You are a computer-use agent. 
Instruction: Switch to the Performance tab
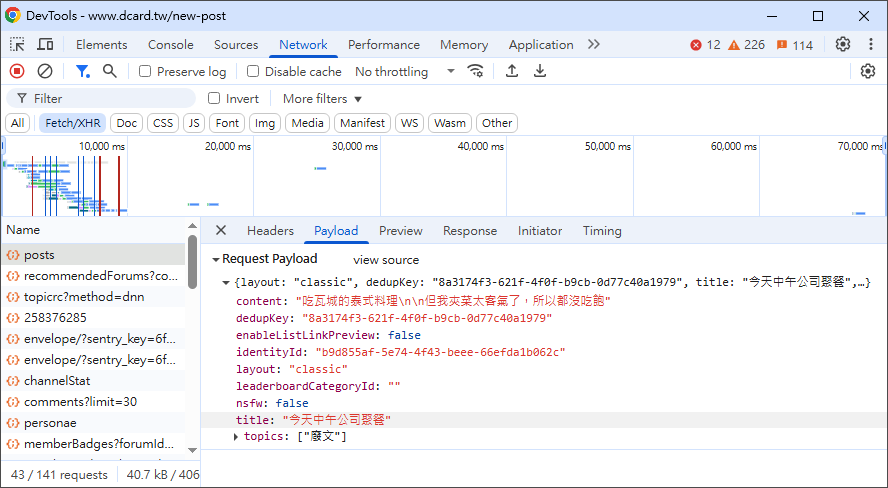[383, 45]
